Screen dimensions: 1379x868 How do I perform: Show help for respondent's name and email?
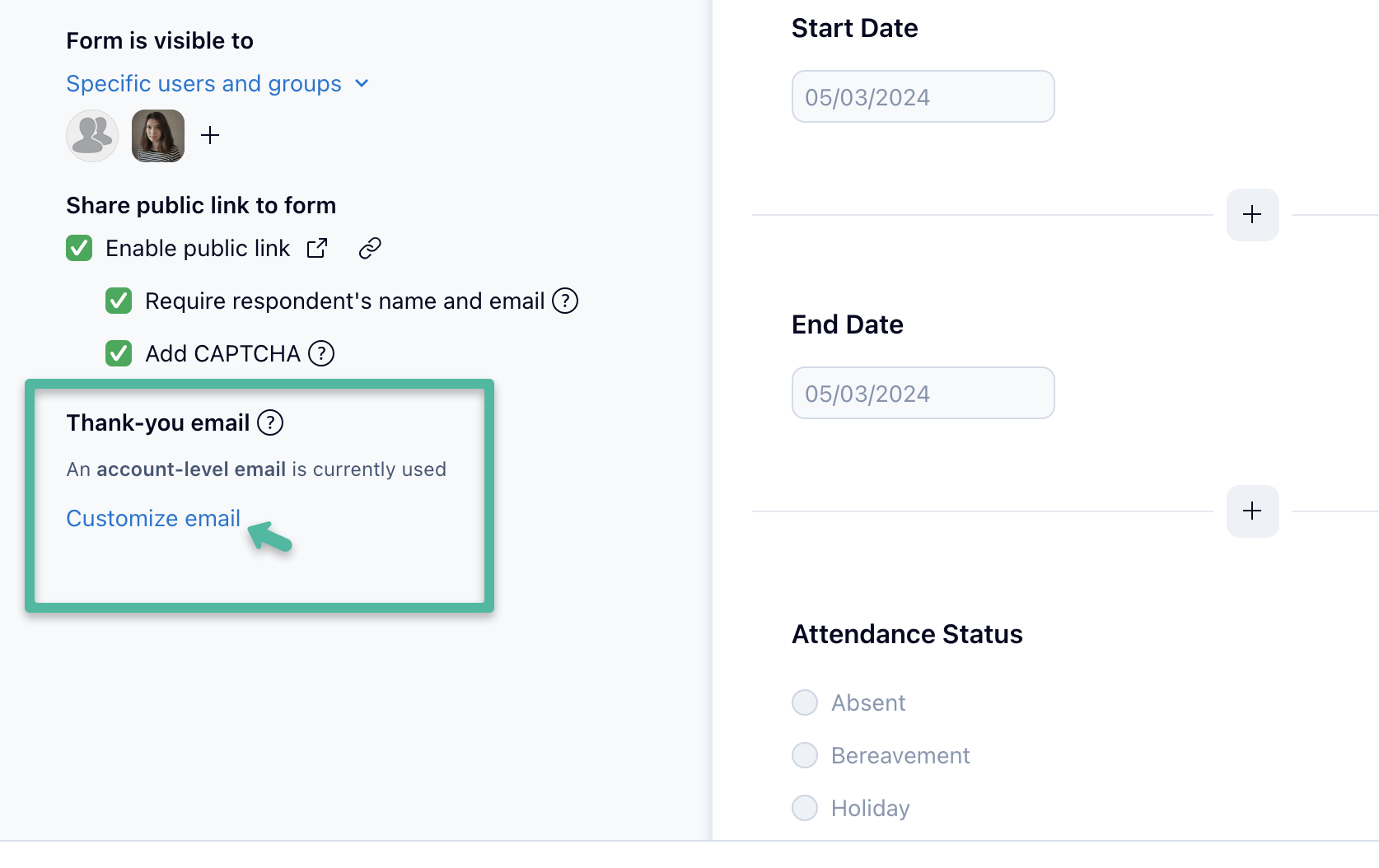565,301
